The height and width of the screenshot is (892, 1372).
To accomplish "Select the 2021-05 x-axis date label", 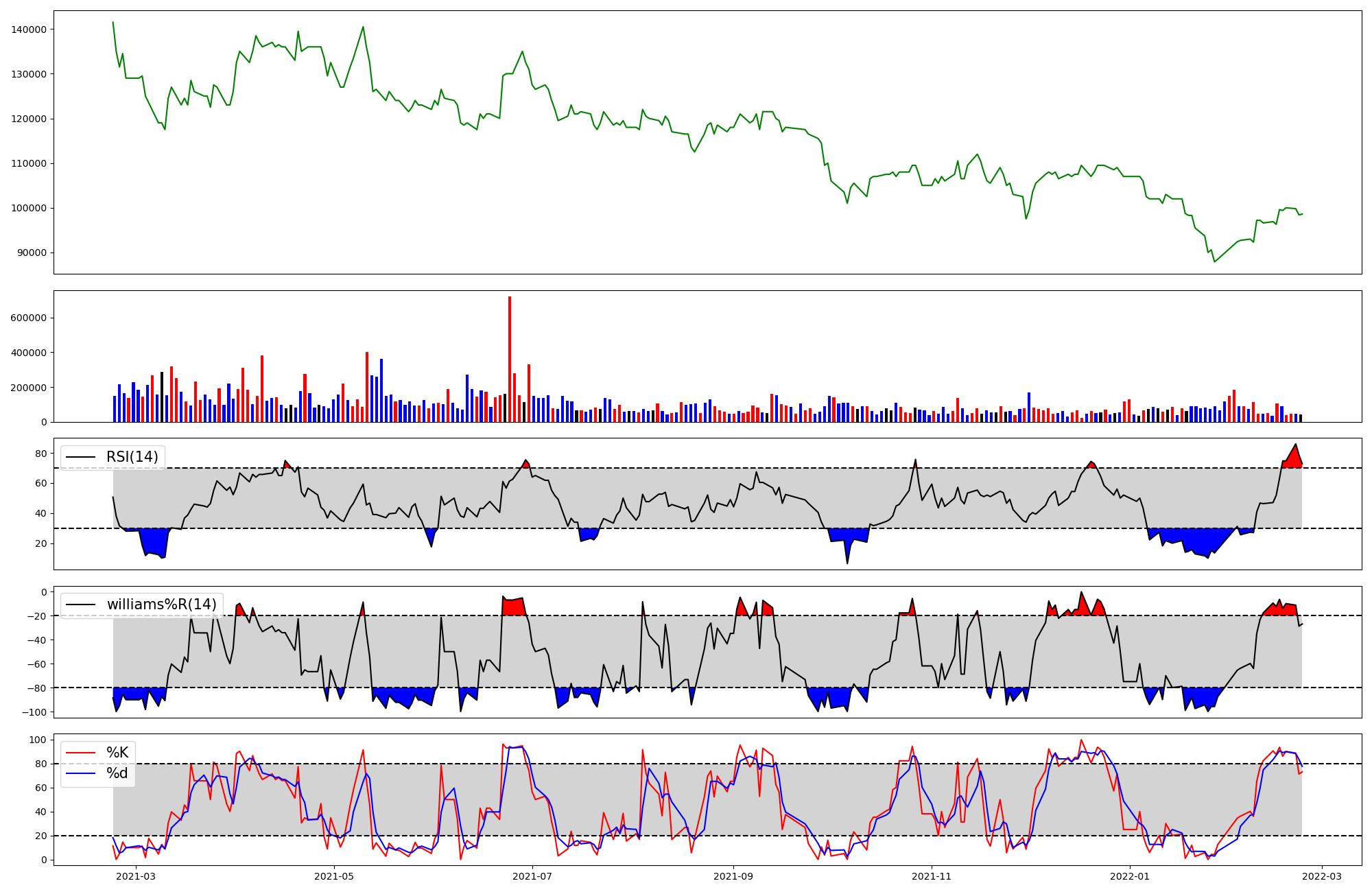I will (x=334, y=876).
